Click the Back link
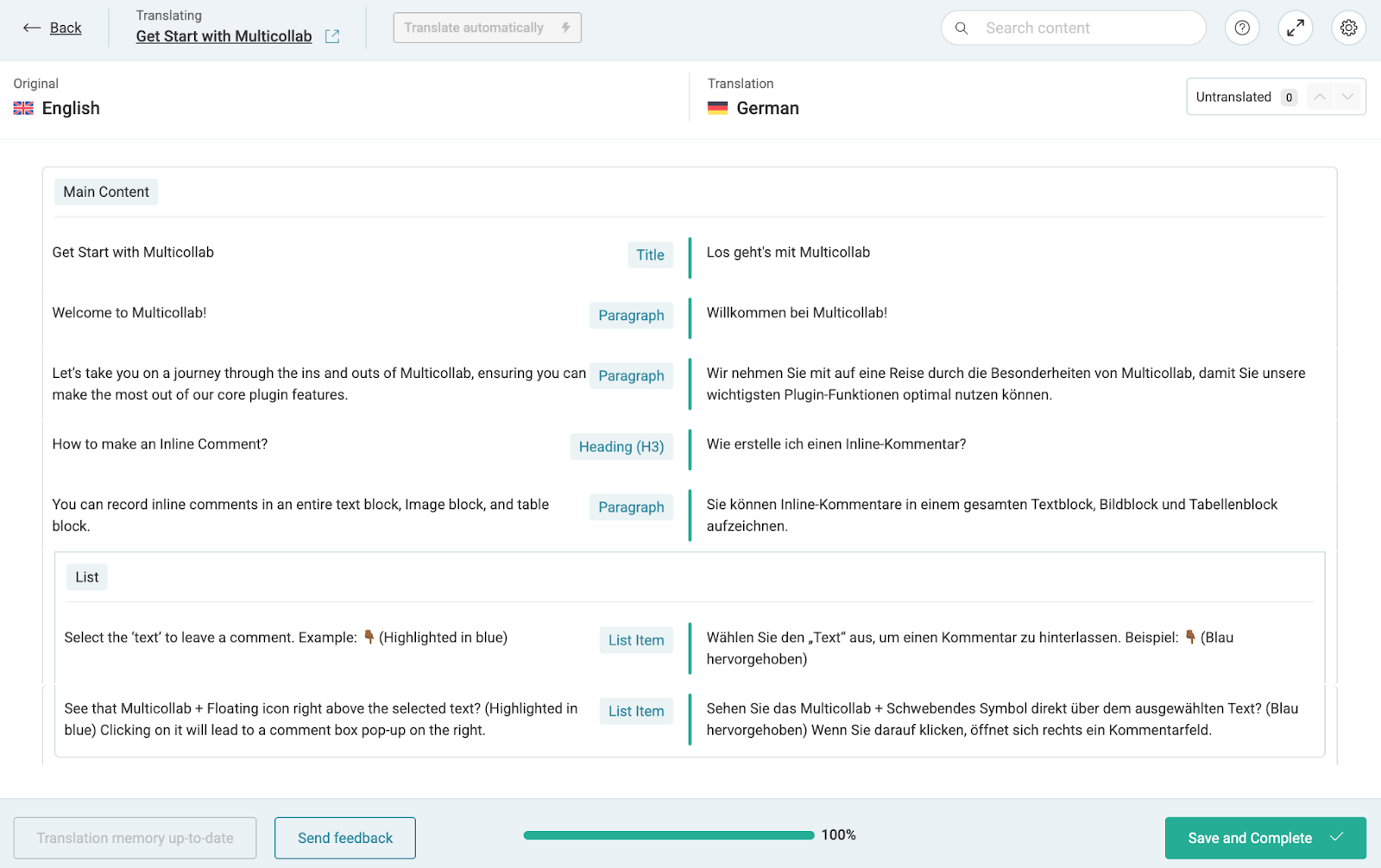1381x868 pixels. (66, 28)
